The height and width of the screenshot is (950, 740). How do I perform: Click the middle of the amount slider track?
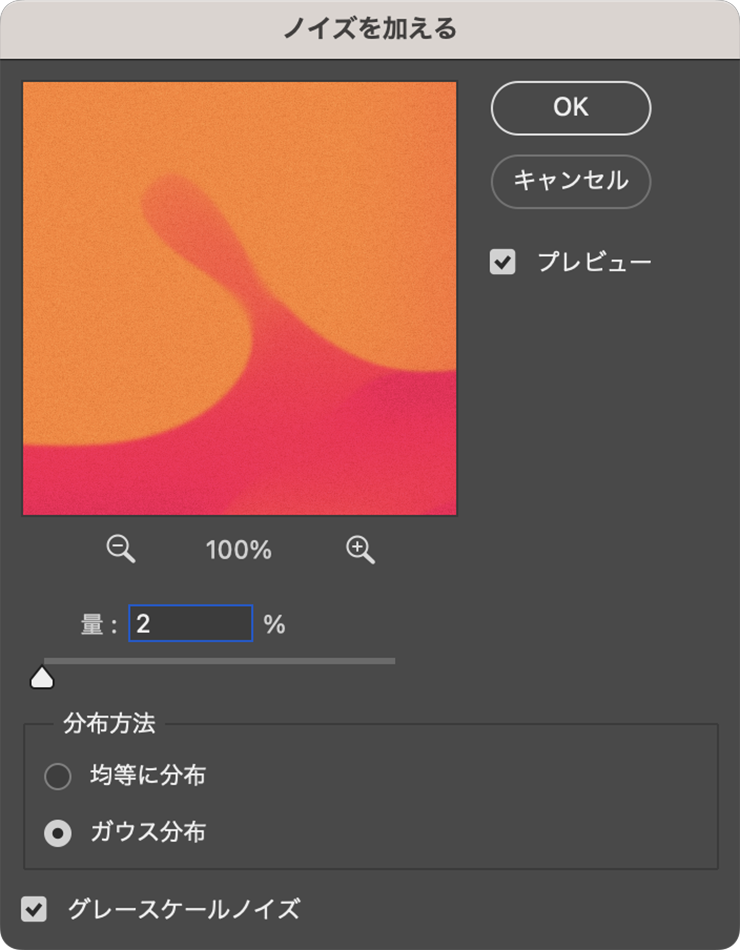click(x=219, y=661)
